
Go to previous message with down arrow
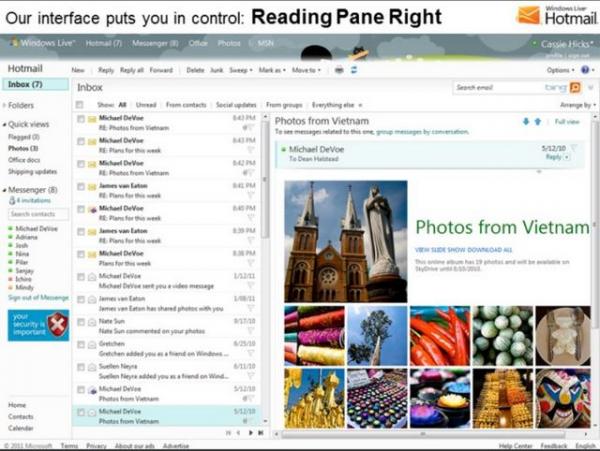tap(526, 122)
